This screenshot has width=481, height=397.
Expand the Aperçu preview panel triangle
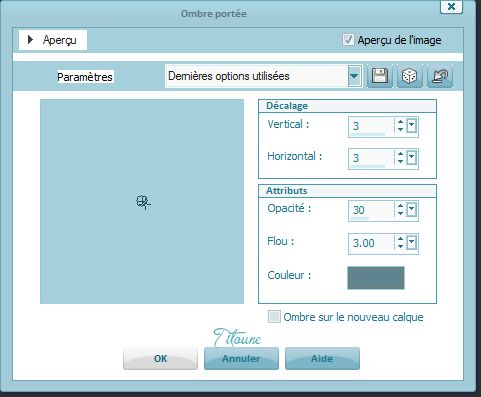pos(30,40)
